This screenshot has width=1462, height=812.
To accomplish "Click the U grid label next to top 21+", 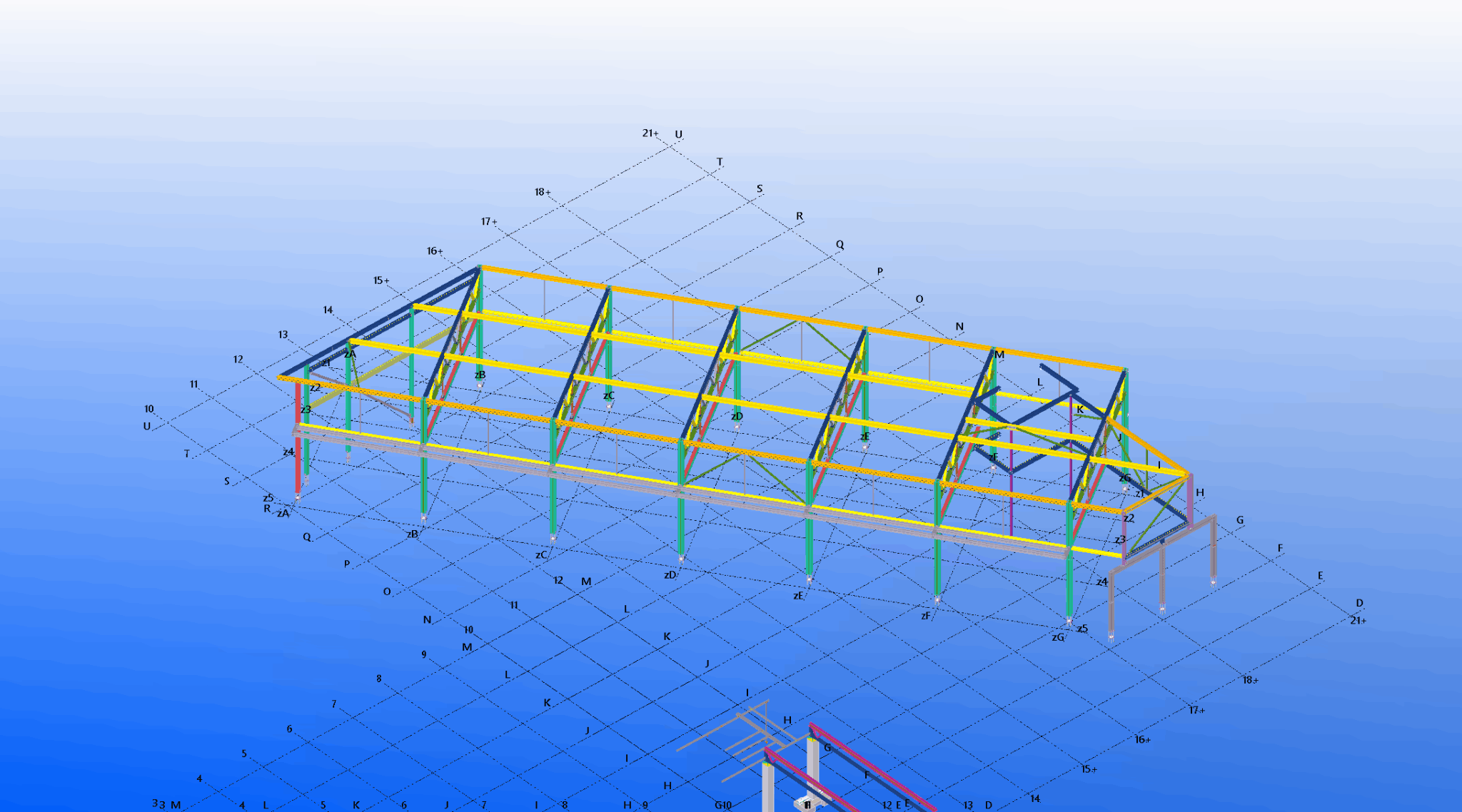I will [678, 134].
